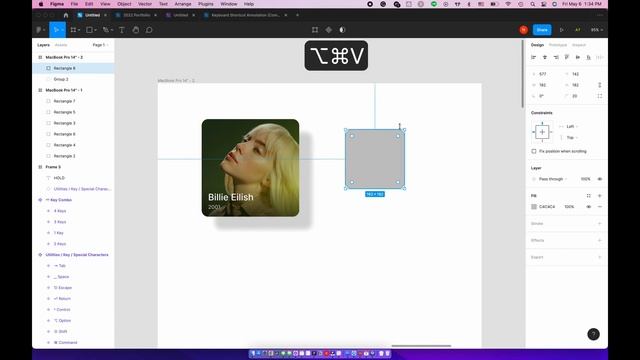
Task: Add a stroke with plus icon
Action: click(600, 224)
